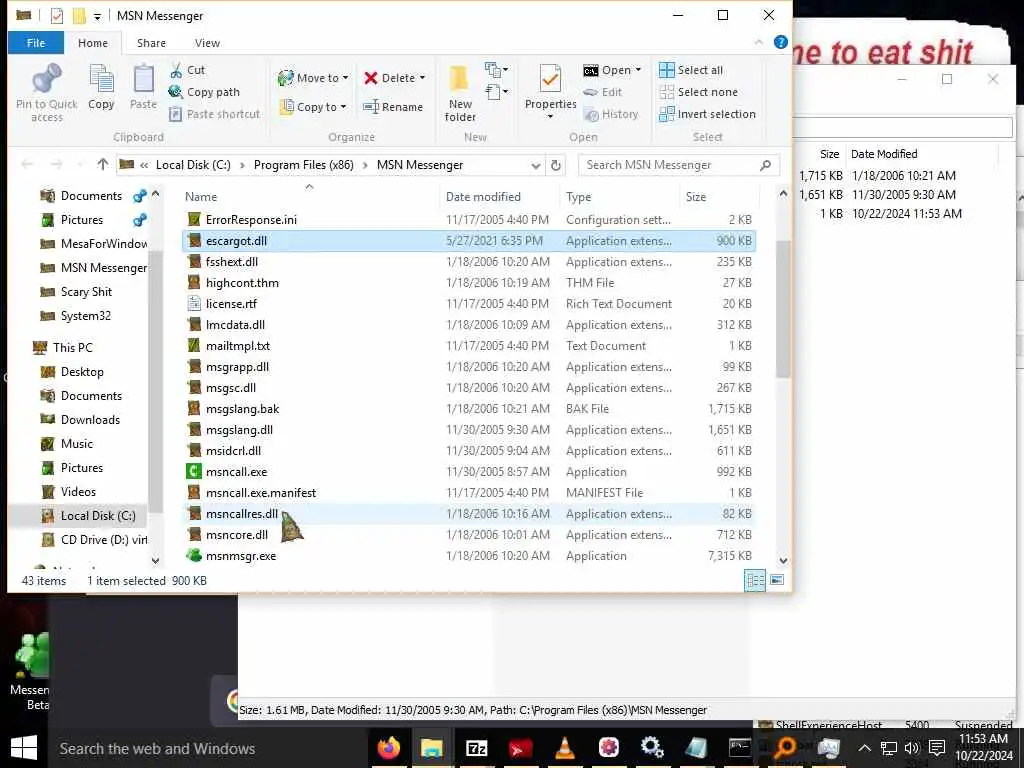The image size is (1024, 768).
Task: Switch to large icons view layout icon
Action: coord(777,580)
